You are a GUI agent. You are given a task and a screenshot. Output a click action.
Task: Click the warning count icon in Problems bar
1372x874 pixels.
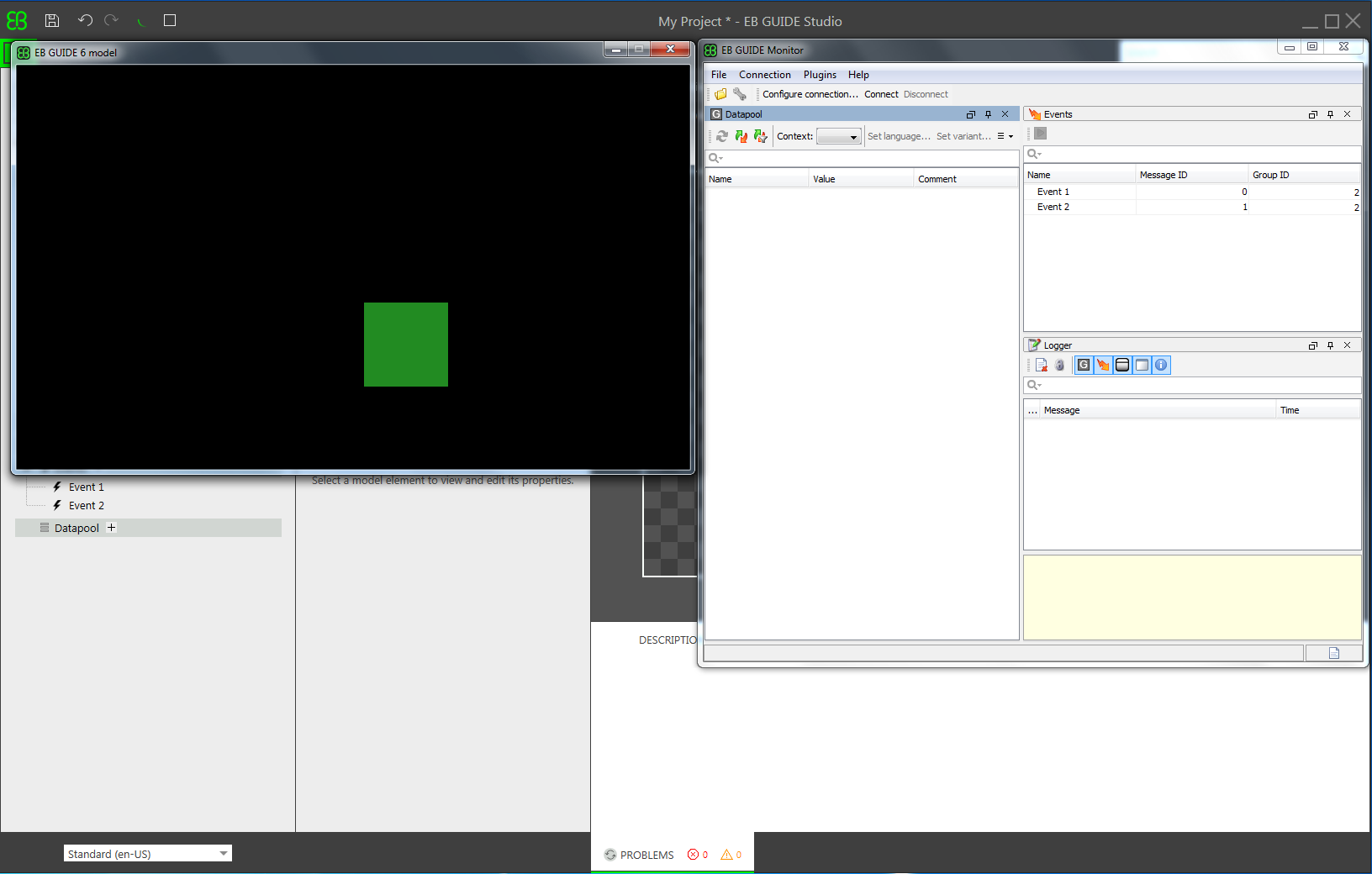pyautogui.click(x=726, y=855)
